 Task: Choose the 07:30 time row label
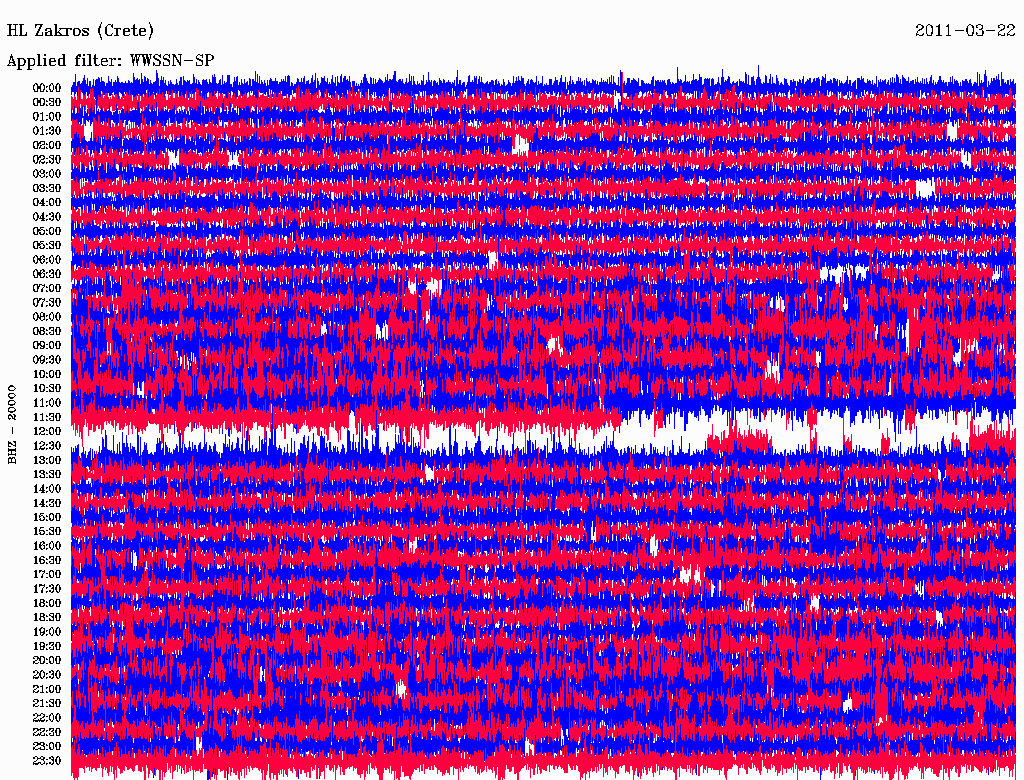coord(47,303)
